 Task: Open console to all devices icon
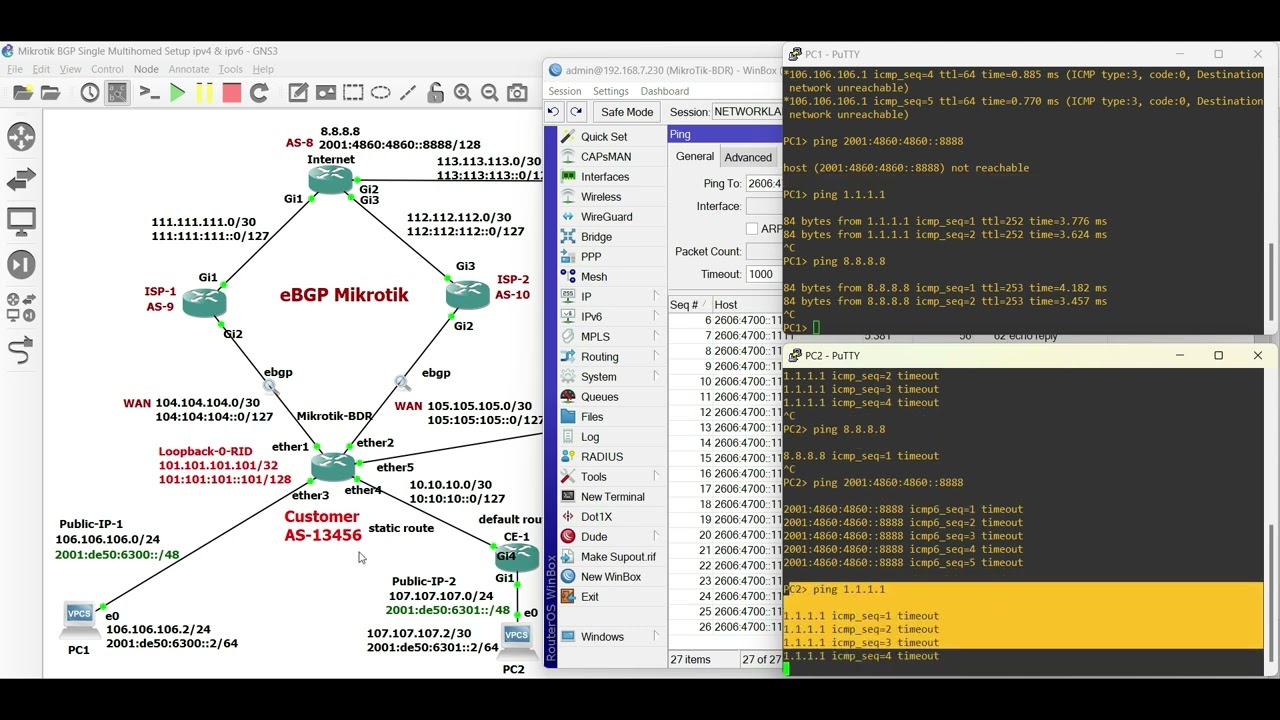click(x=149, y=93)
